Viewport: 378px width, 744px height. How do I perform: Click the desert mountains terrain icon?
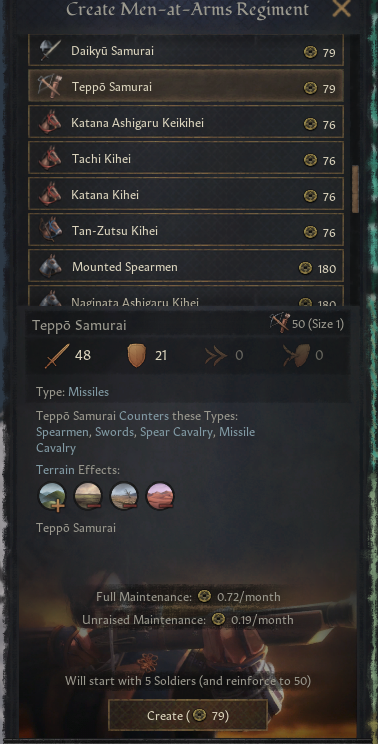(160, 496)
